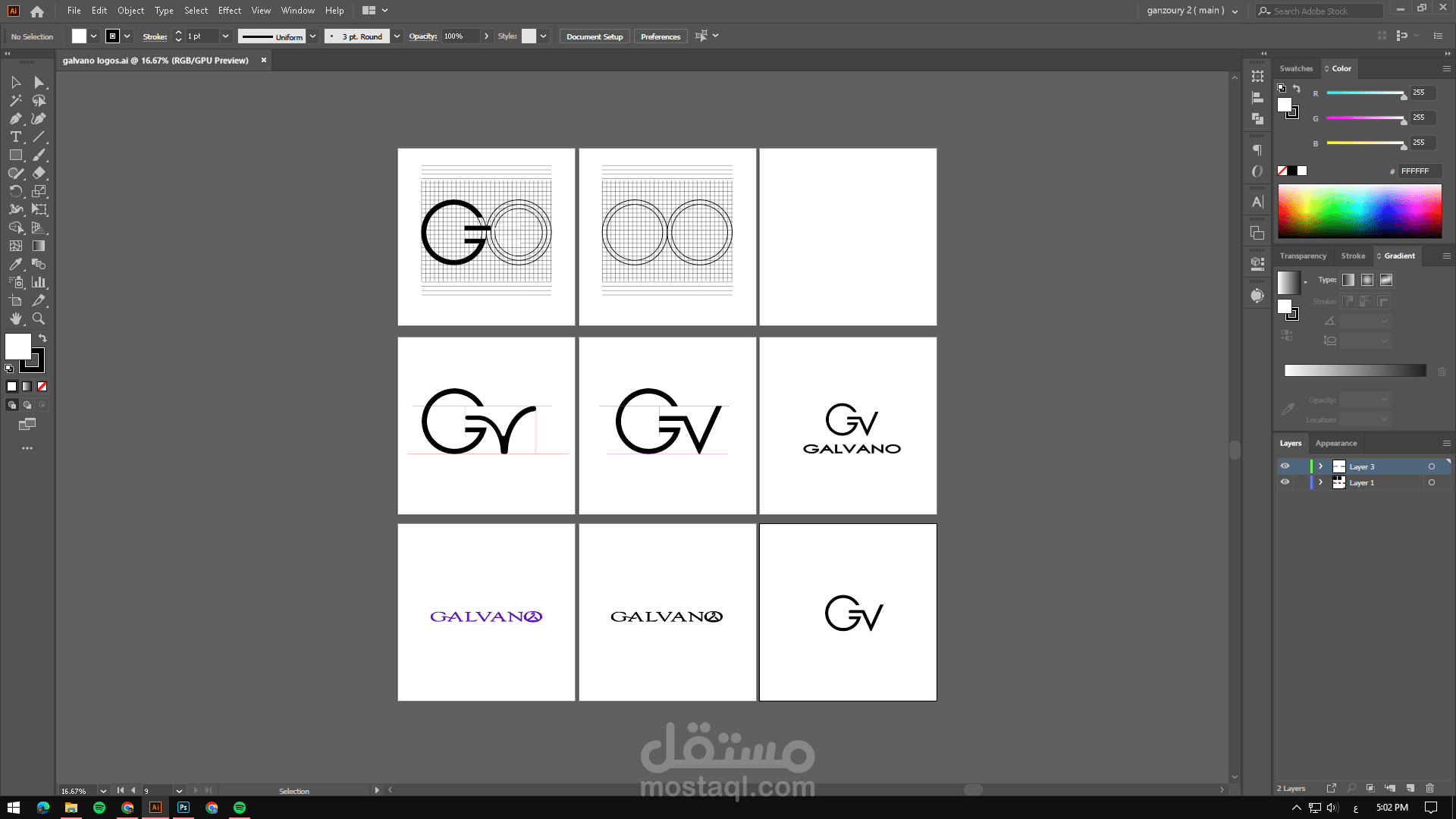The width and height of the screenshot is (1456, 819).
Task: Hide Layer 3 with eye icon
Action: pos(1285,466)
